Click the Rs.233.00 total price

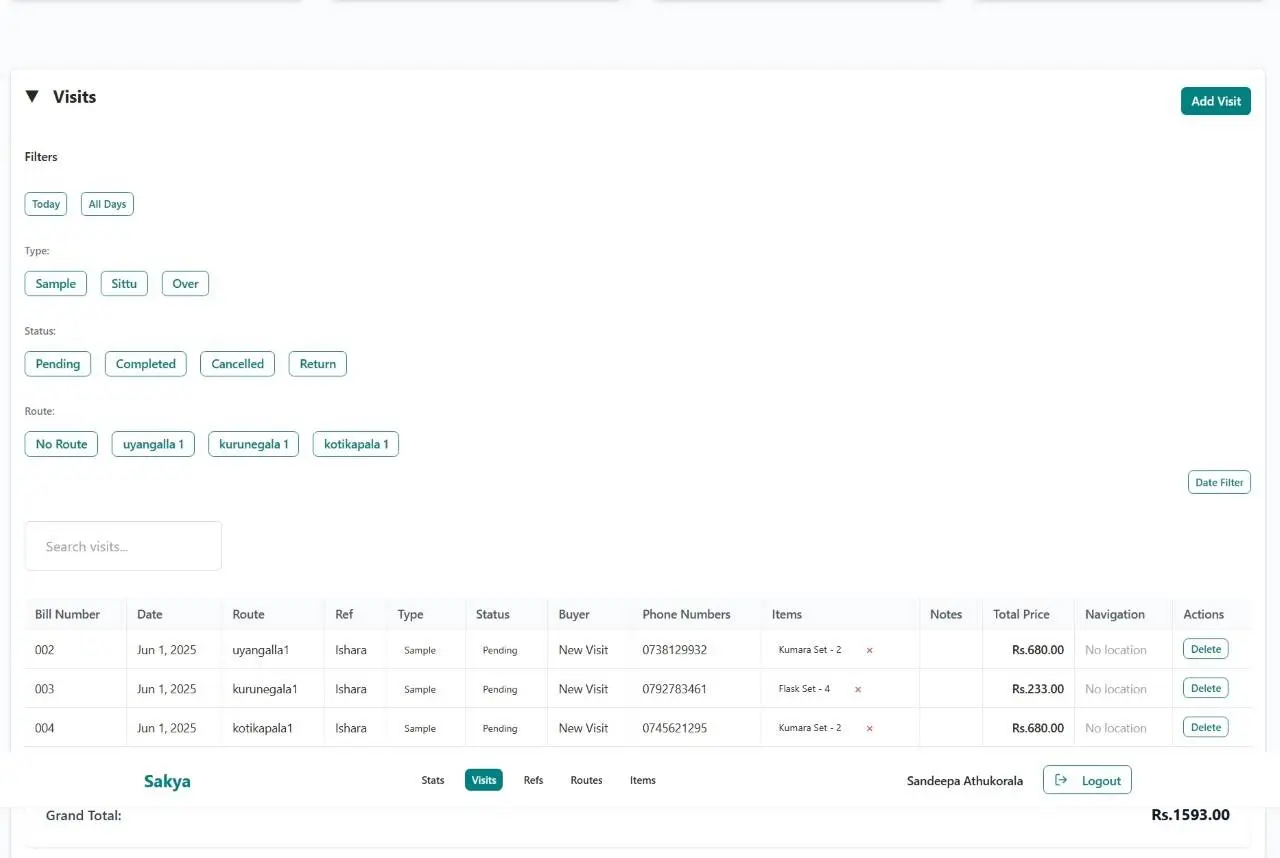tap(1038, 689)
